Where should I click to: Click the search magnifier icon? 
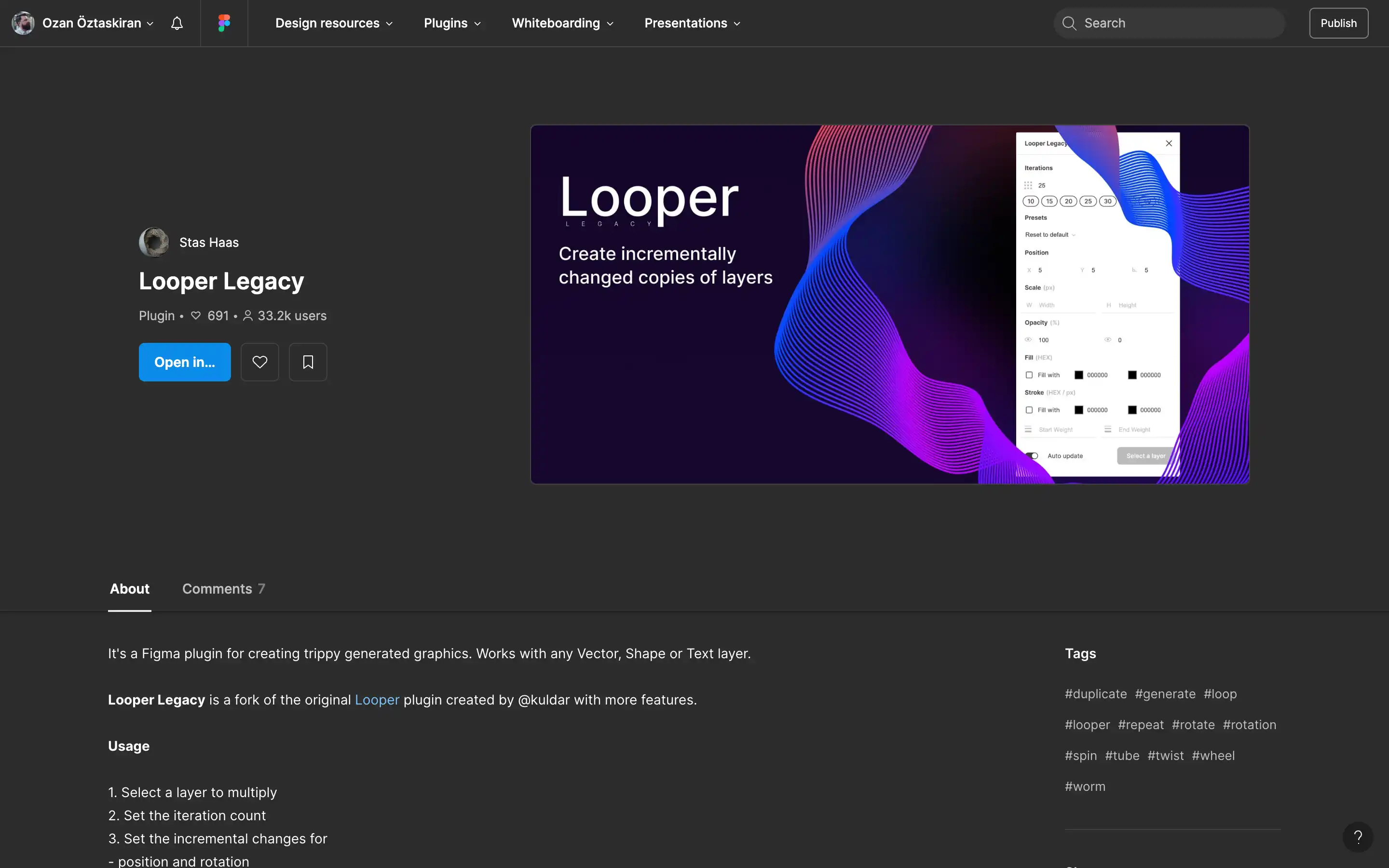1069,23
